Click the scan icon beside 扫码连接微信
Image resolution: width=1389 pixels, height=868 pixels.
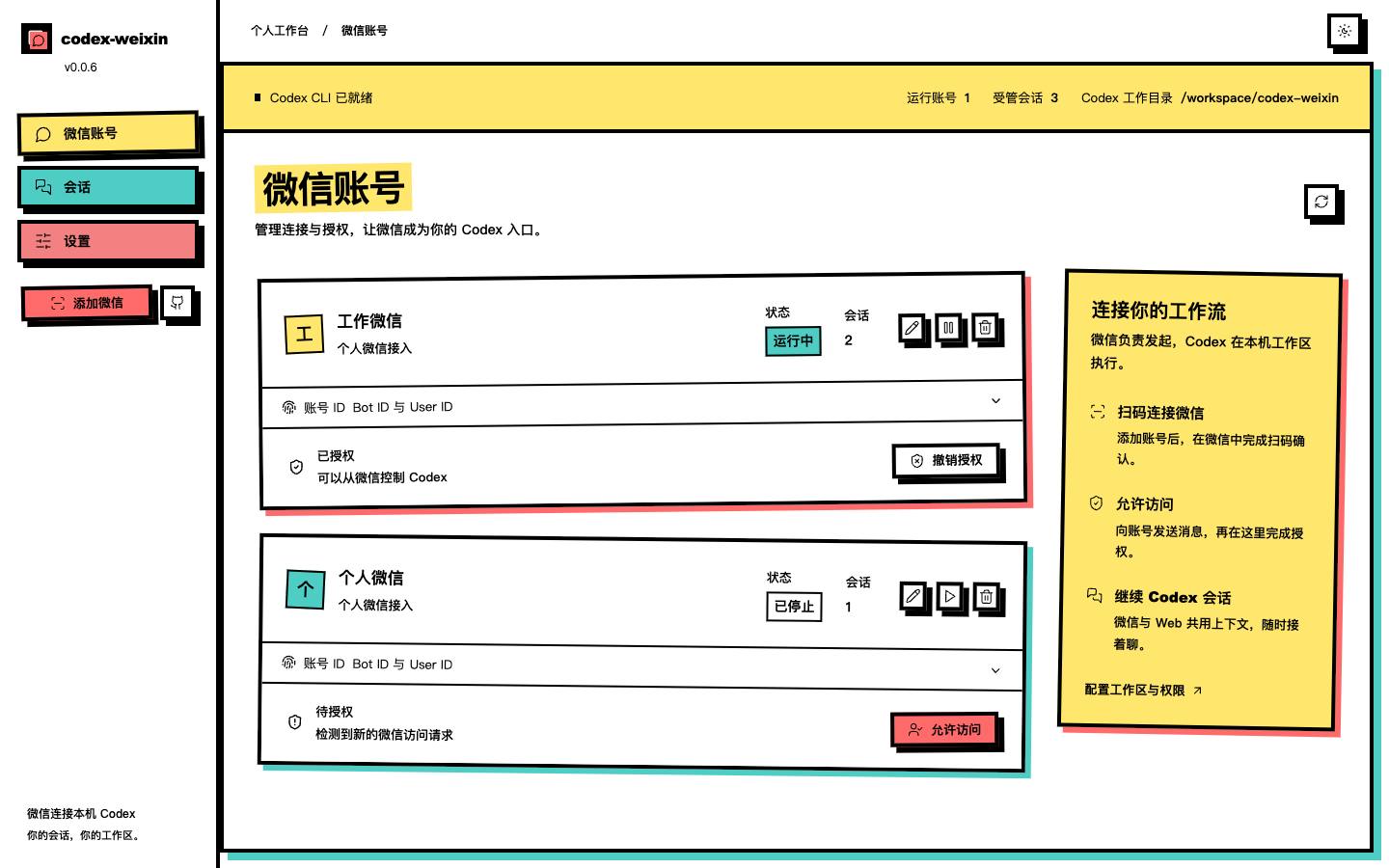point(1098,412)
